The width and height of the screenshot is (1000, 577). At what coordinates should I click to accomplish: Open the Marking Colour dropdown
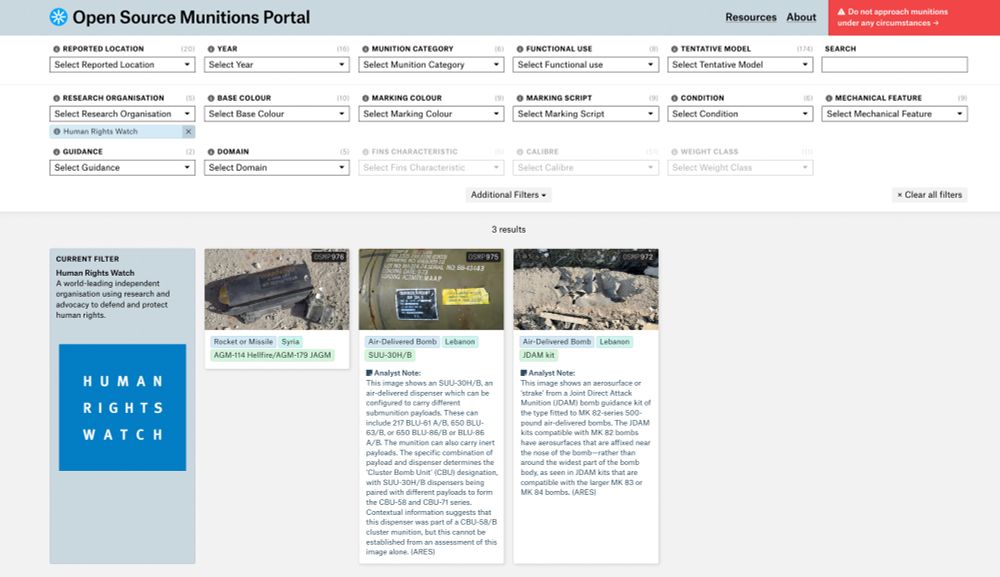(x=431, y=113)
